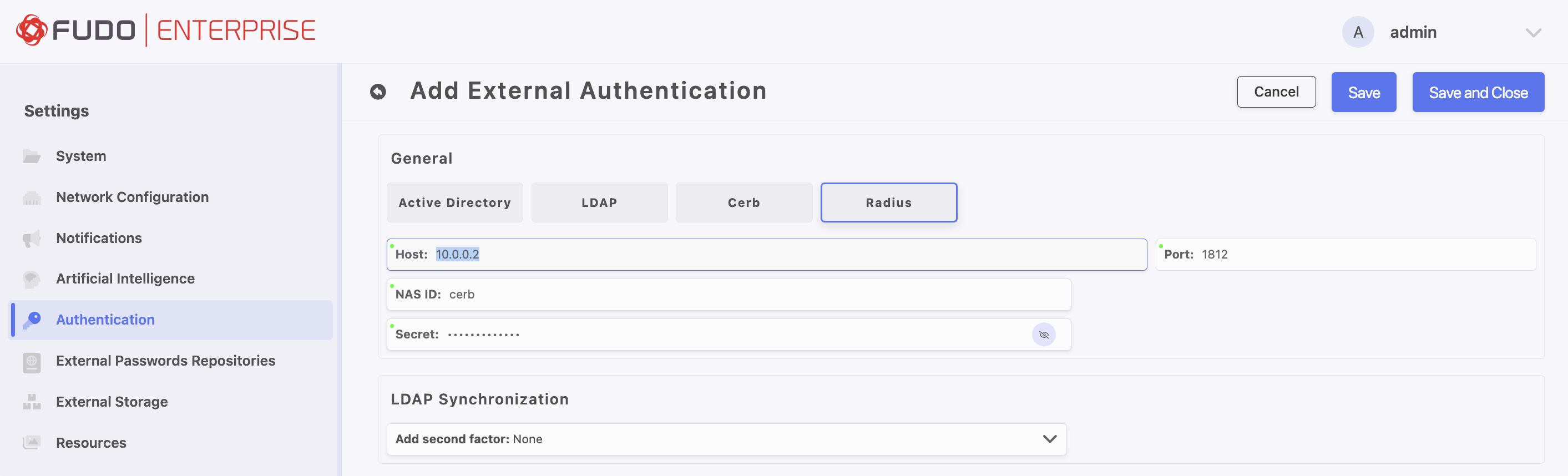Screen dimensions: 1568x476
Task: Click the External Passwords Repositories icon
Action: coord(32,362)
